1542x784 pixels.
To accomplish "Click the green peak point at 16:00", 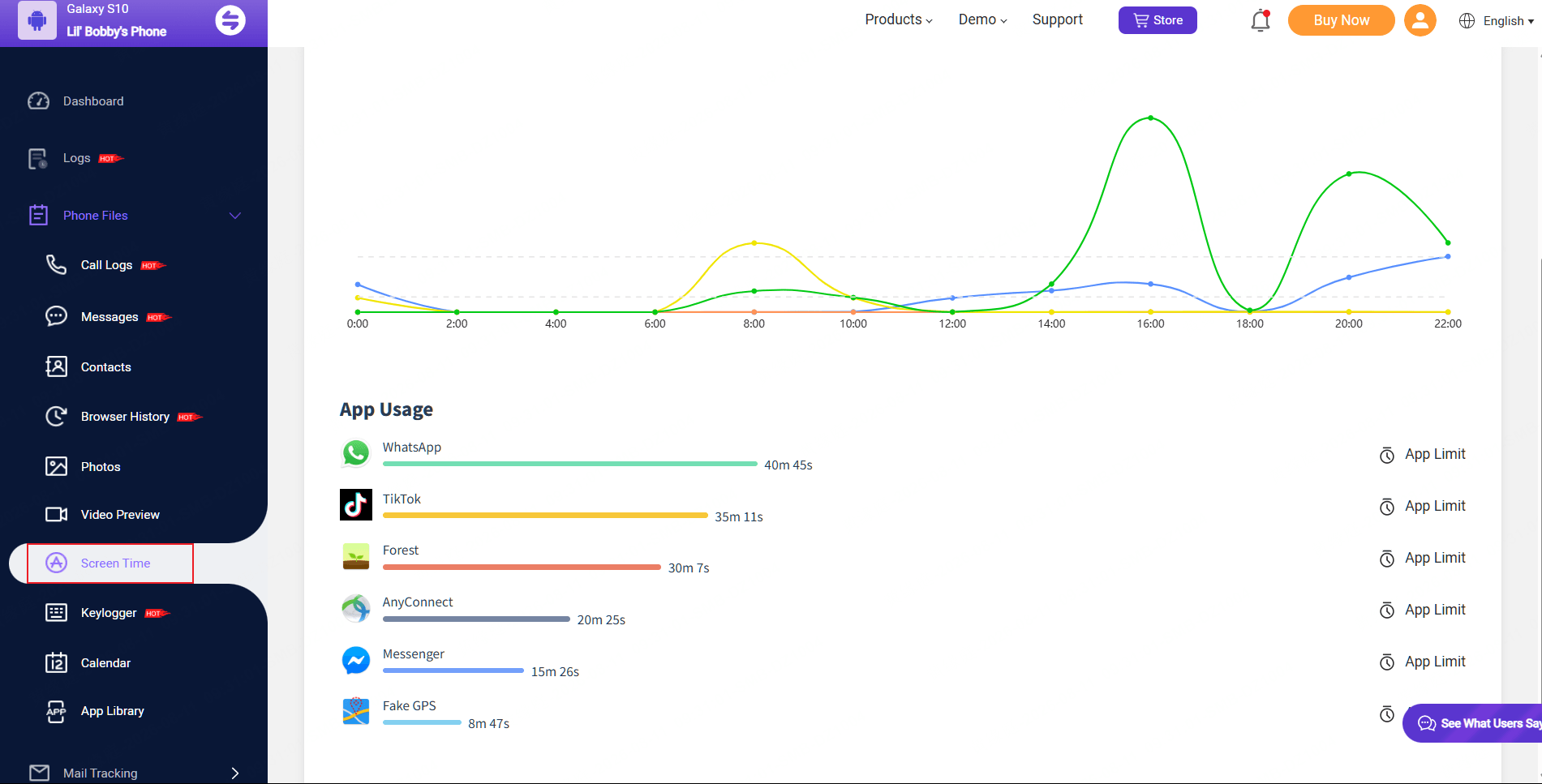I will point(1150,118).
